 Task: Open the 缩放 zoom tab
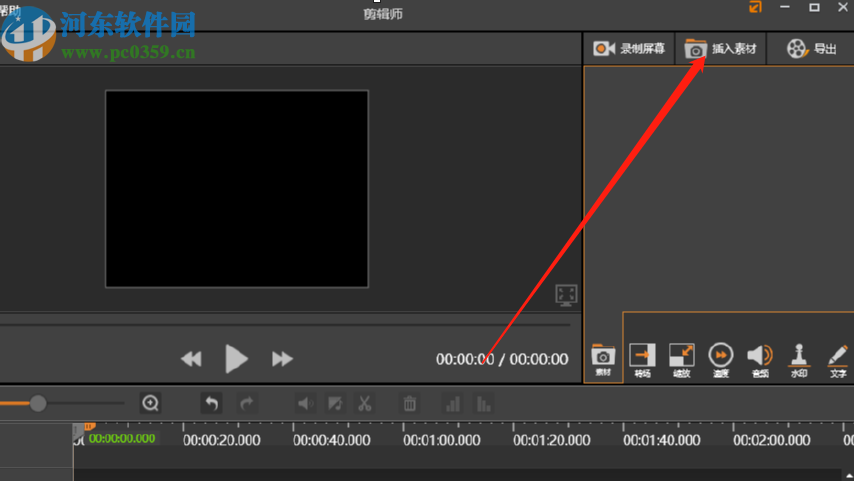[x=681, y=360]
